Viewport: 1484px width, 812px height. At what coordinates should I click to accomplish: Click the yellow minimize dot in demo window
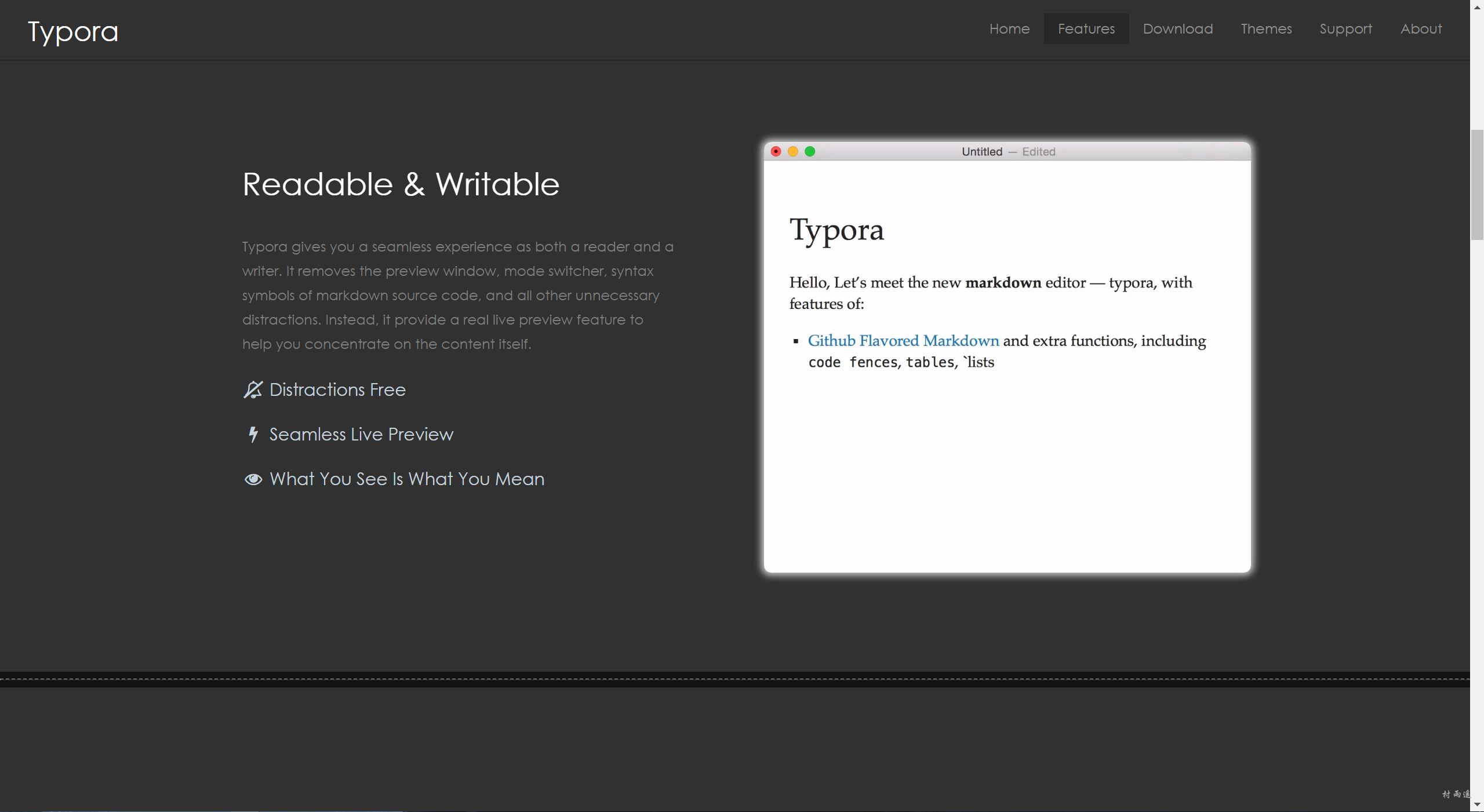coord(793,151)
